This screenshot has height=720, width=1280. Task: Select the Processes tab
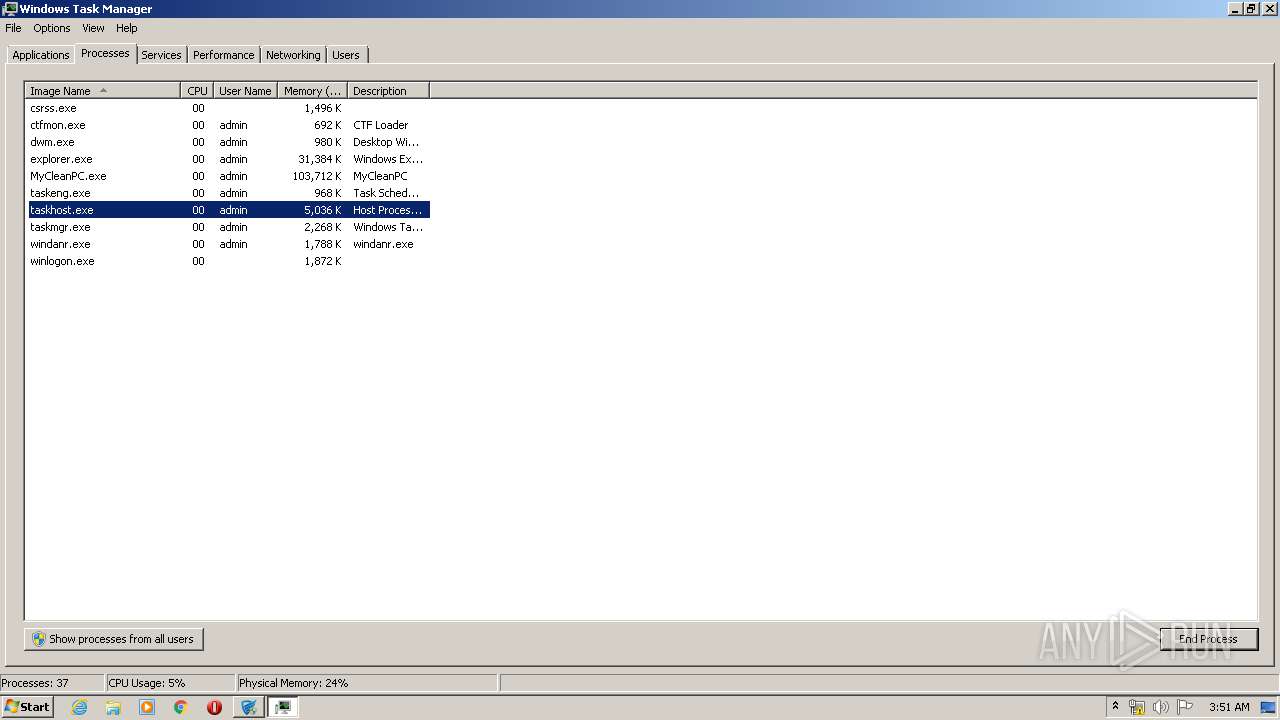click(x=105, y=53)
